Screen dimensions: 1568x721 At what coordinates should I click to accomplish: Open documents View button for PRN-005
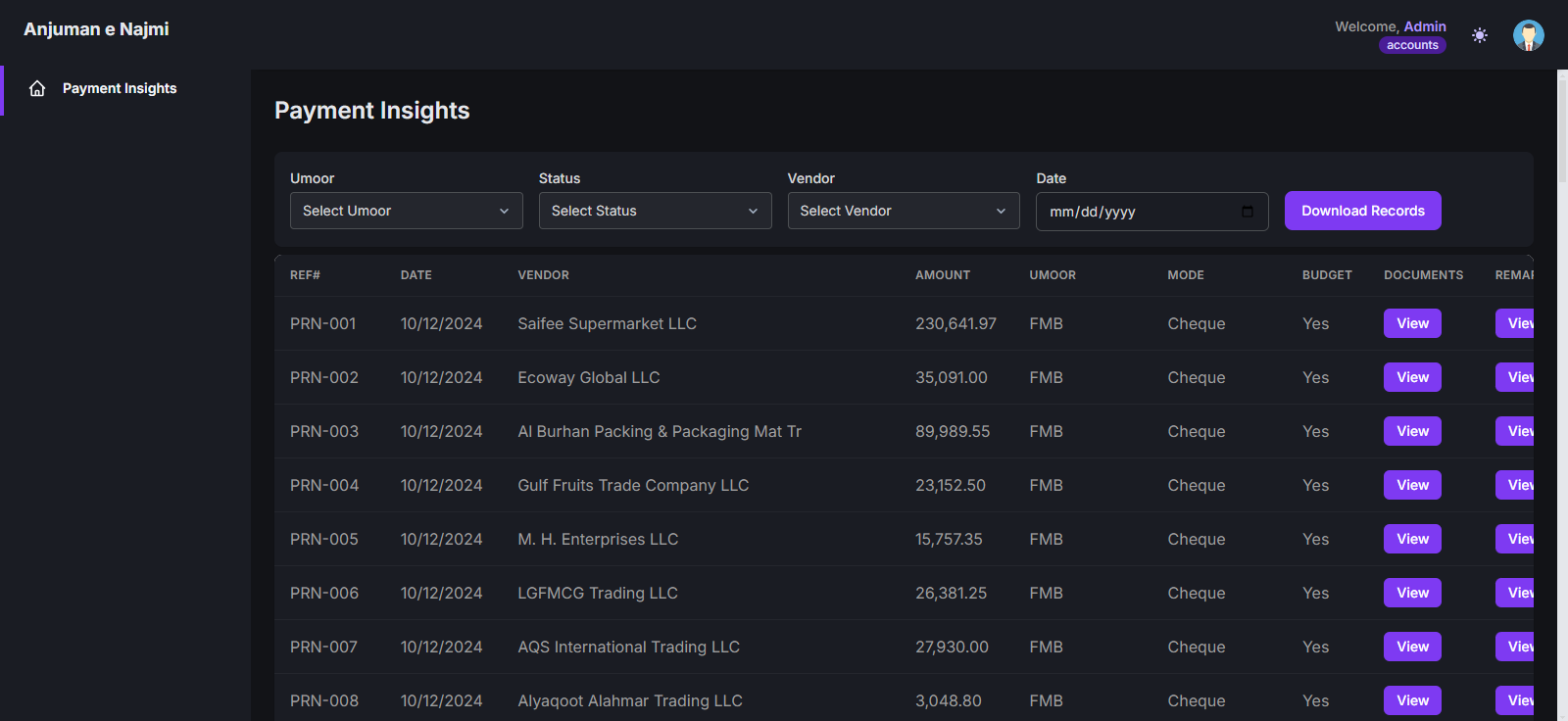[x=1412, y=539]
